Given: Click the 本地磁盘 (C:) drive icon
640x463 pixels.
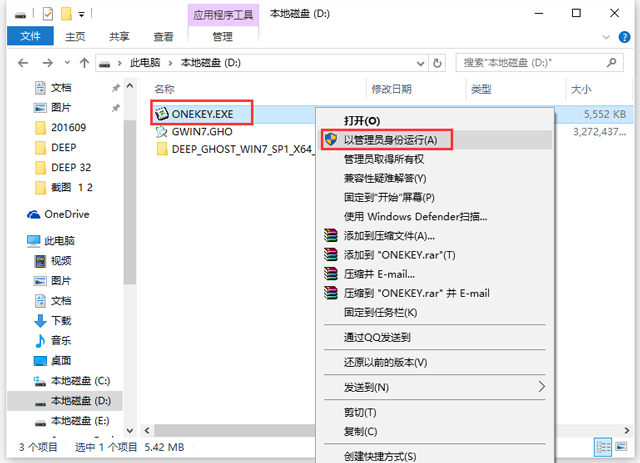Looking at the screenshot, I should click(40, 381).
